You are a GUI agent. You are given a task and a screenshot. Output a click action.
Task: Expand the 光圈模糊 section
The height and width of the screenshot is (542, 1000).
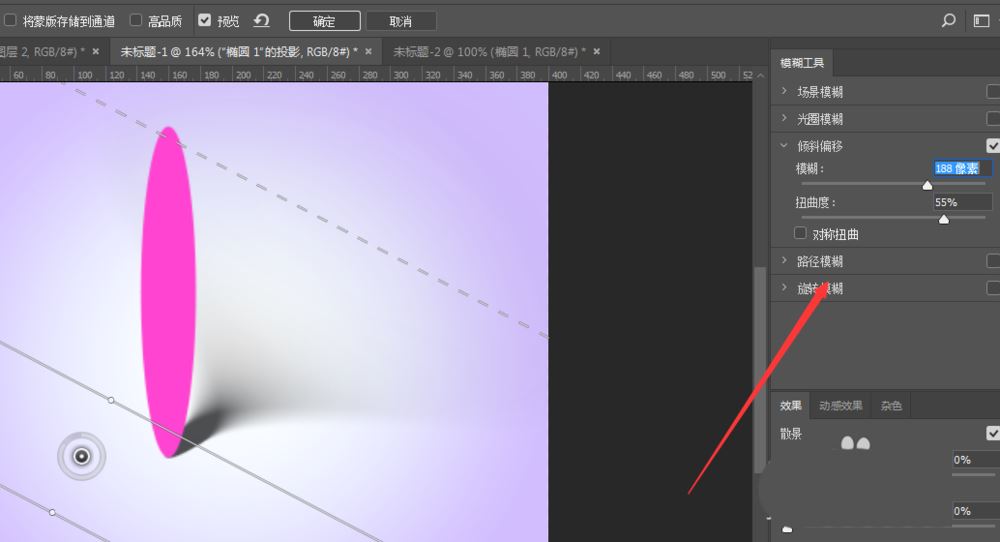[x=784, y=119]
